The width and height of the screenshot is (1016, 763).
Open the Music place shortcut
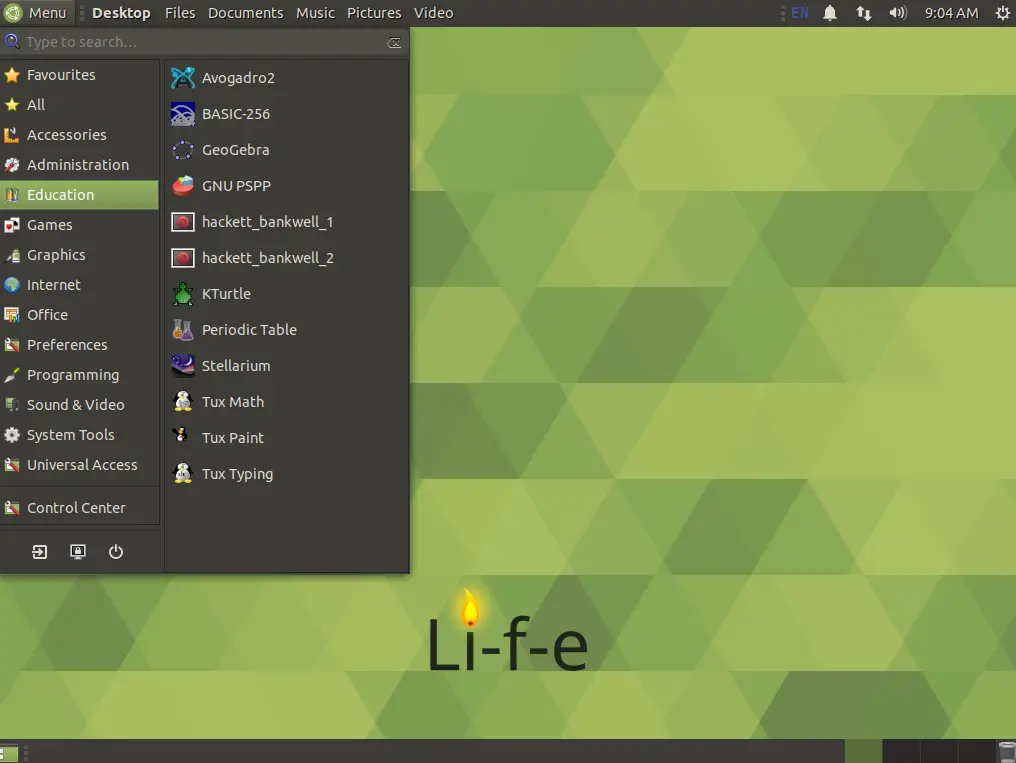point(315,13)
